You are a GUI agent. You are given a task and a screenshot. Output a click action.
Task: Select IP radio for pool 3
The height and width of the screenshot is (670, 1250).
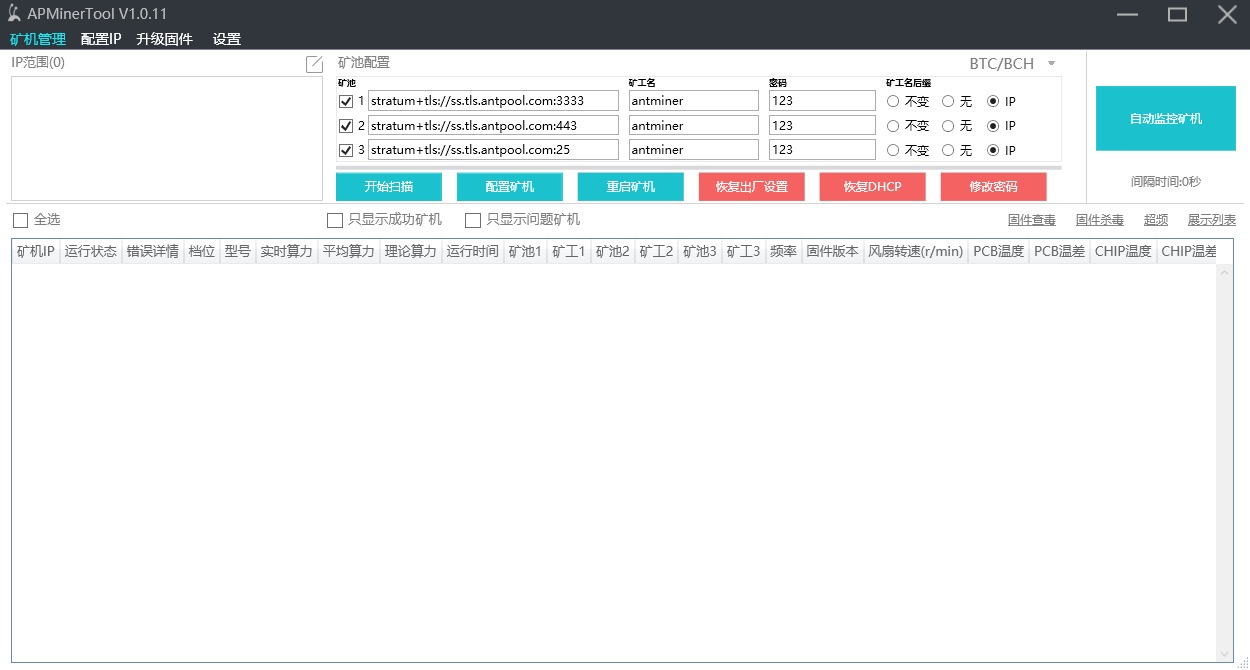pos(993,150)
